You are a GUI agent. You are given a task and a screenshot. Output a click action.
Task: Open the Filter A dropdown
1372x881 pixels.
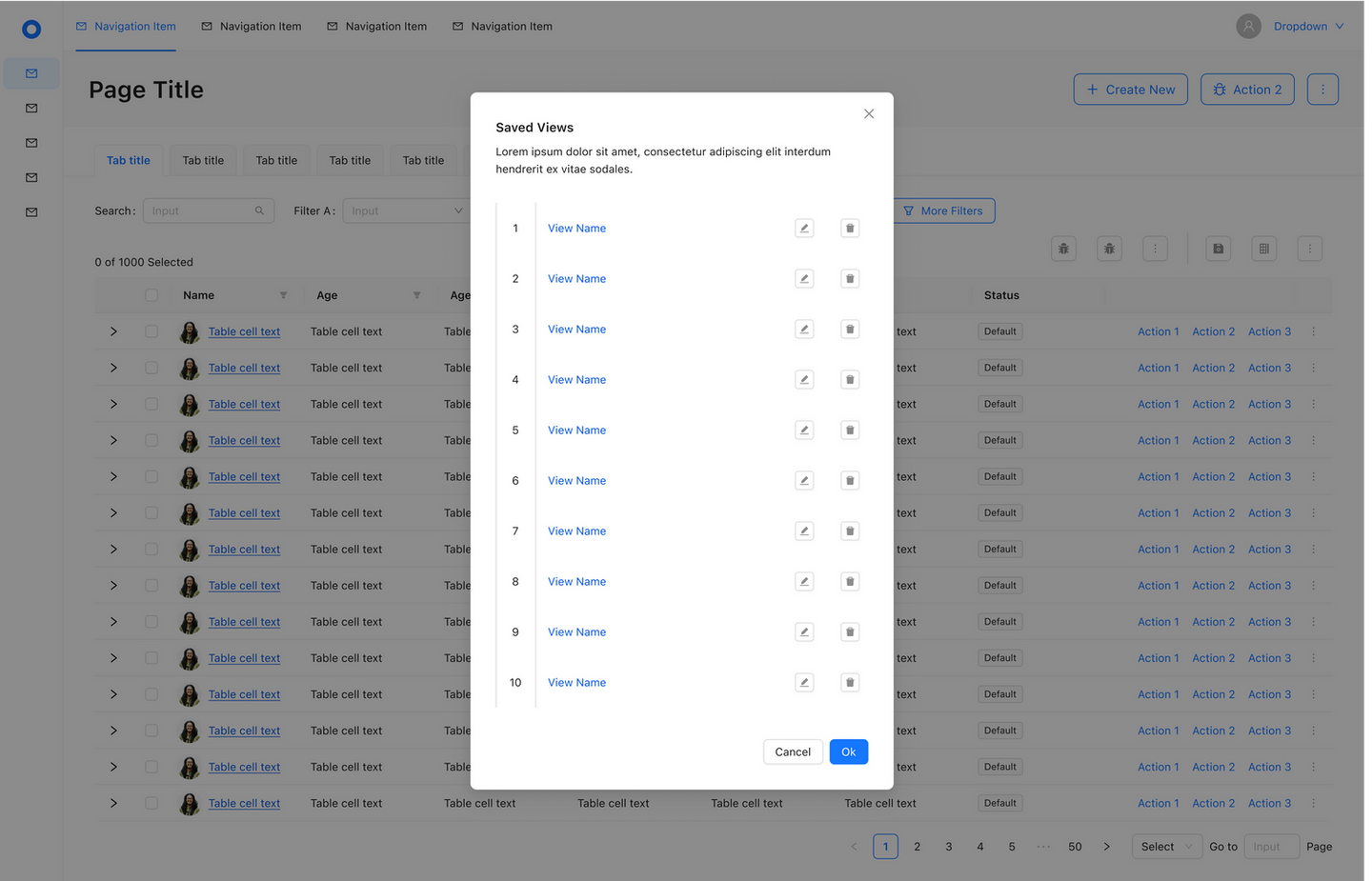tap(406, 211)
